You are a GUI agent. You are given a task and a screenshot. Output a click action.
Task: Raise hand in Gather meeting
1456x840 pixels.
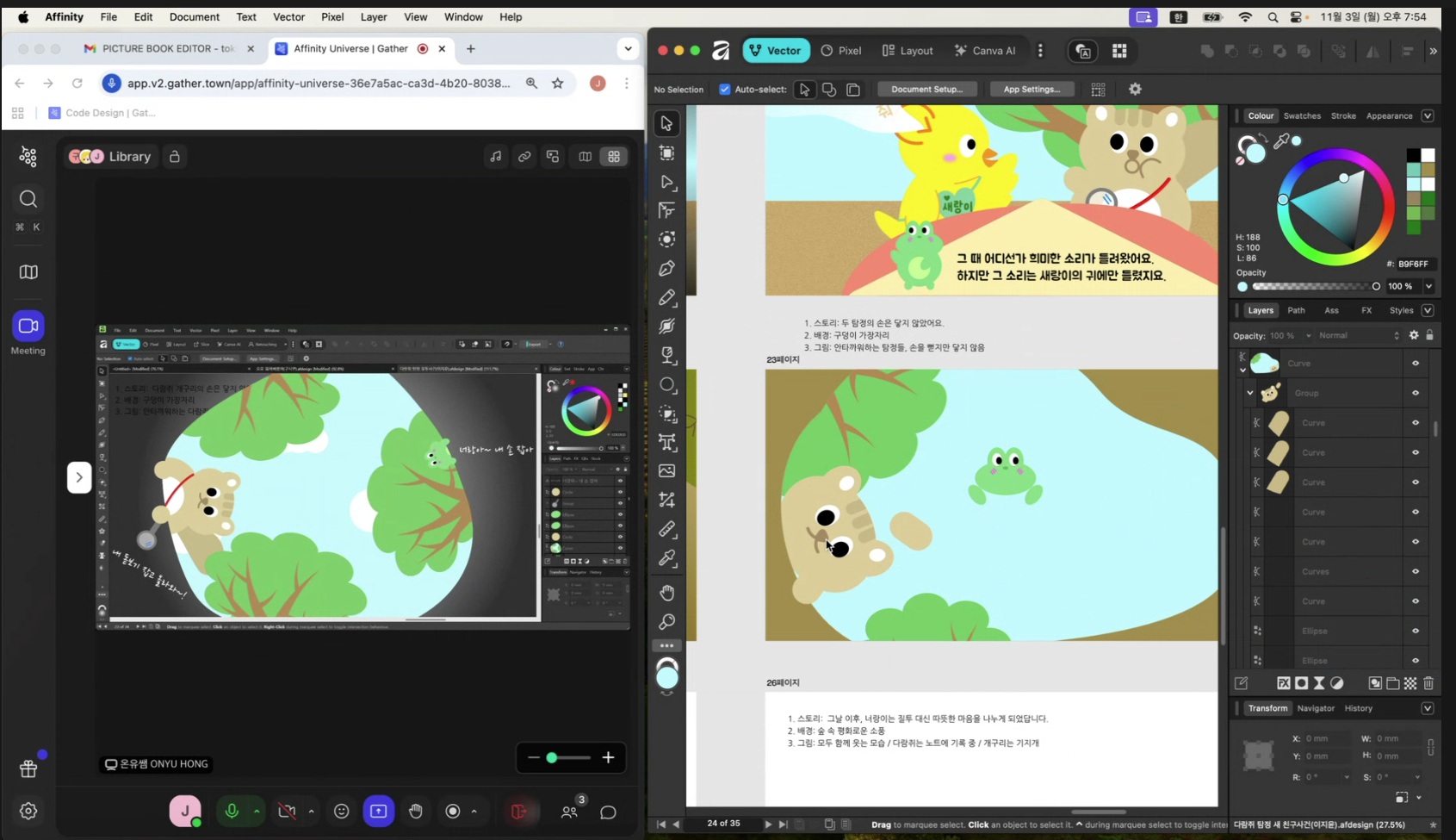416,812
